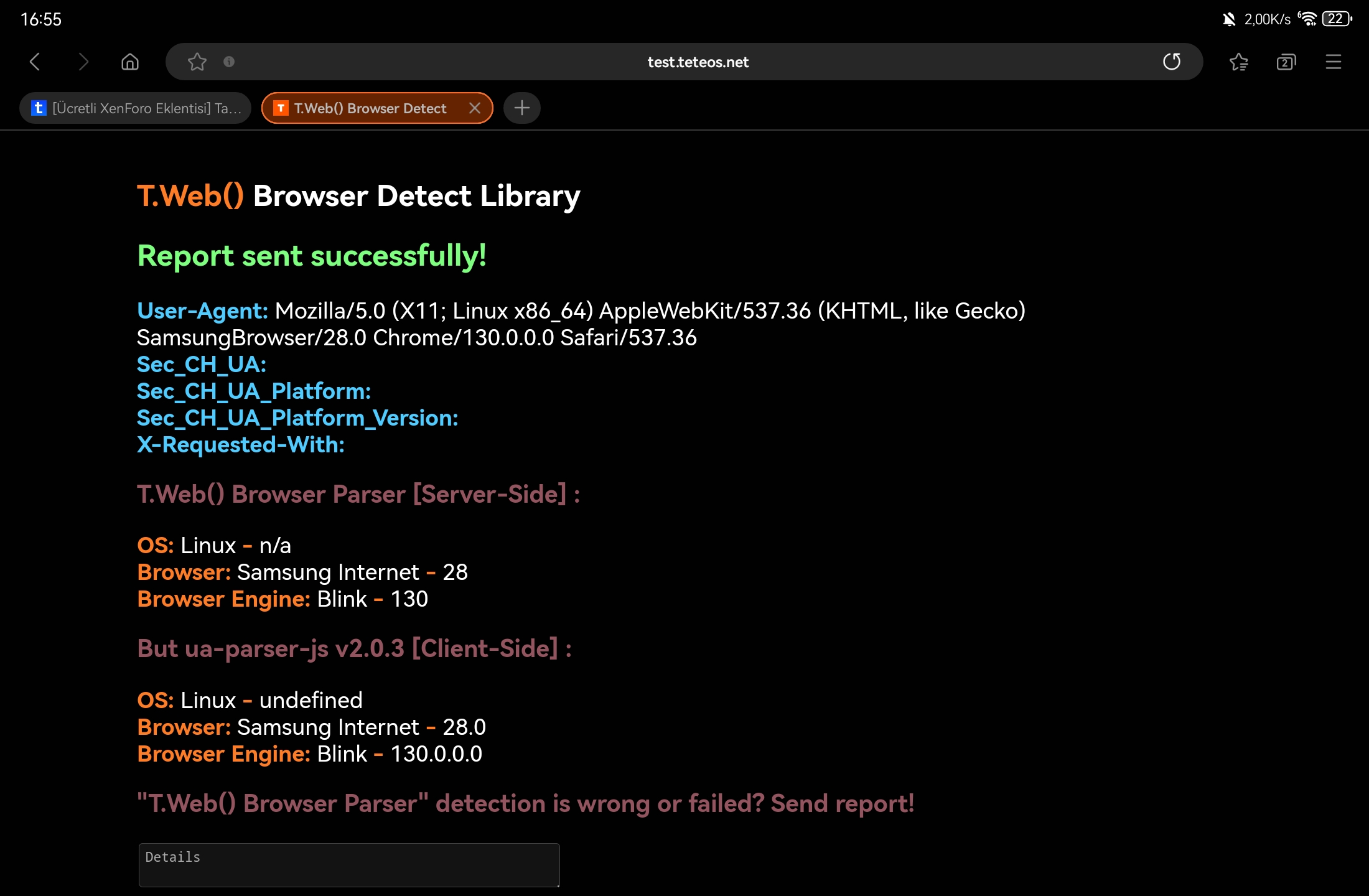Open the browser home page
Viewport: 1369px width, 896px height.
[x=130, y=62]
